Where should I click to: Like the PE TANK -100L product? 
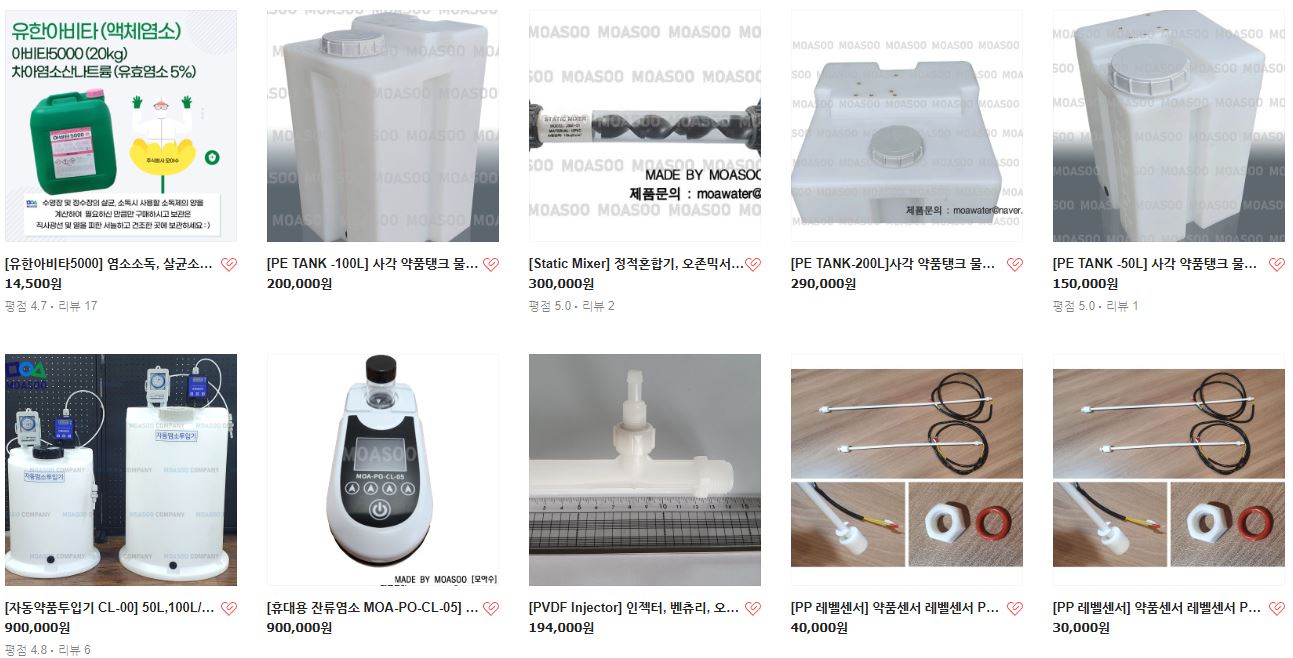(x=491, y=265)
